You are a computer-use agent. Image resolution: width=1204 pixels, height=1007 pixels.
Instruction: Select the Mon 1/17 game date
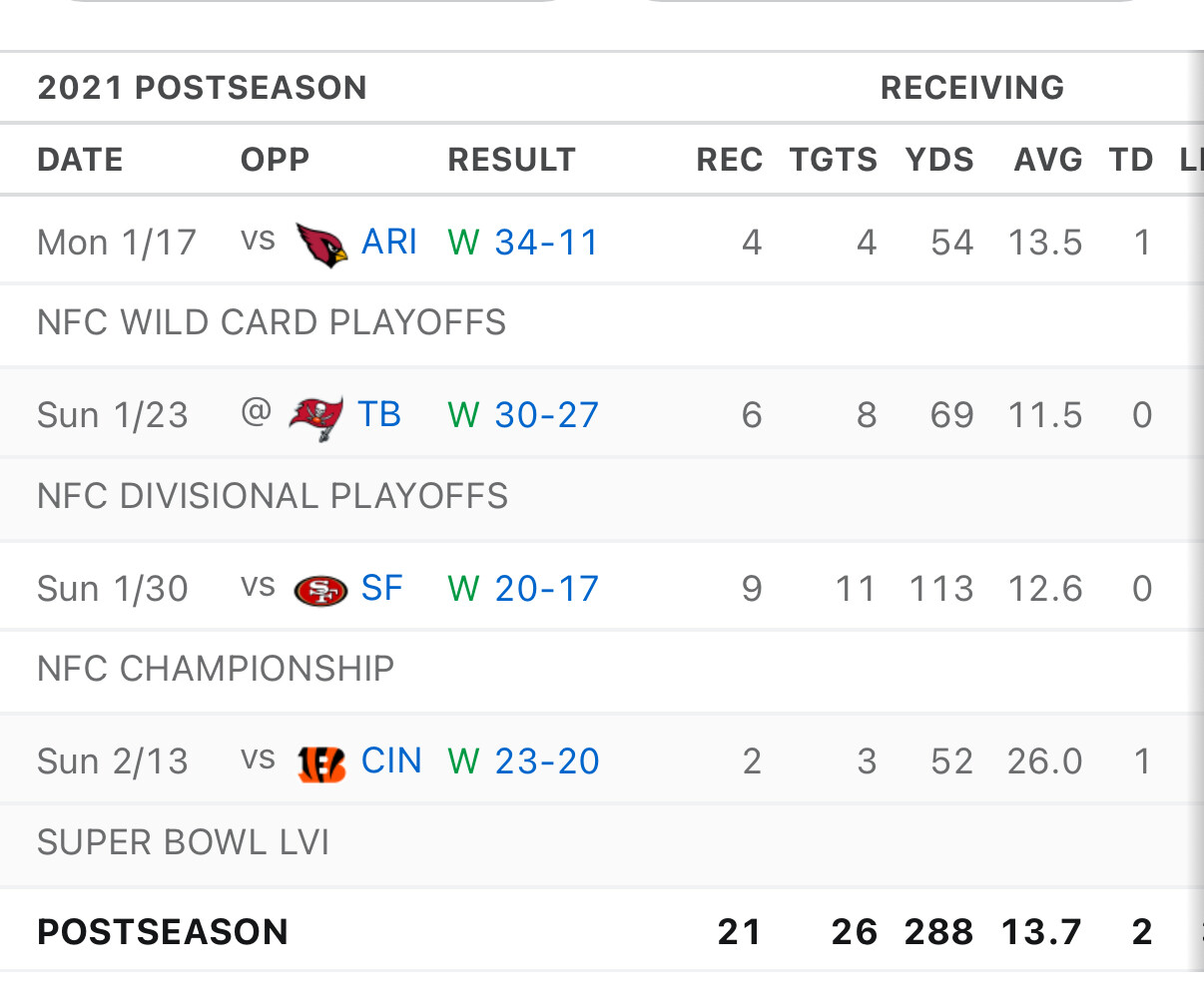(117, 243)
